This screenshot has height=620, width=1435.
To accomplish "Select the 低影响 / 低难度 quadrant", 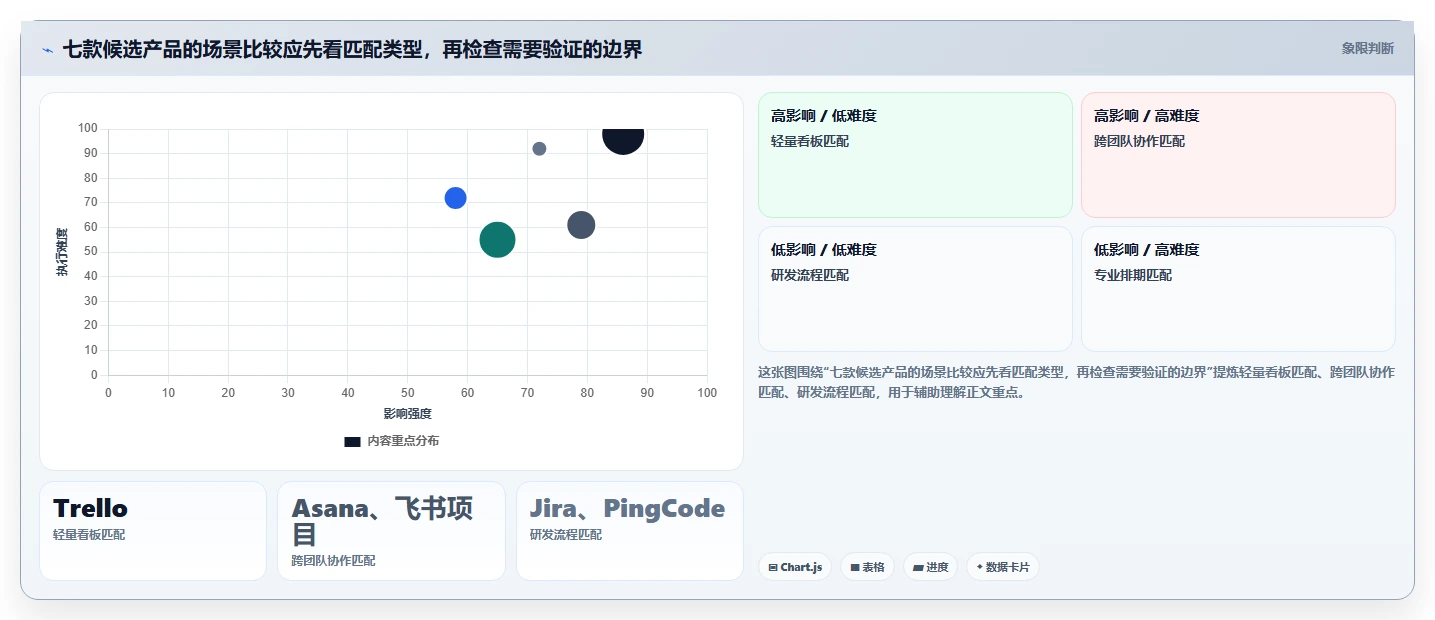I will [915, 289].
